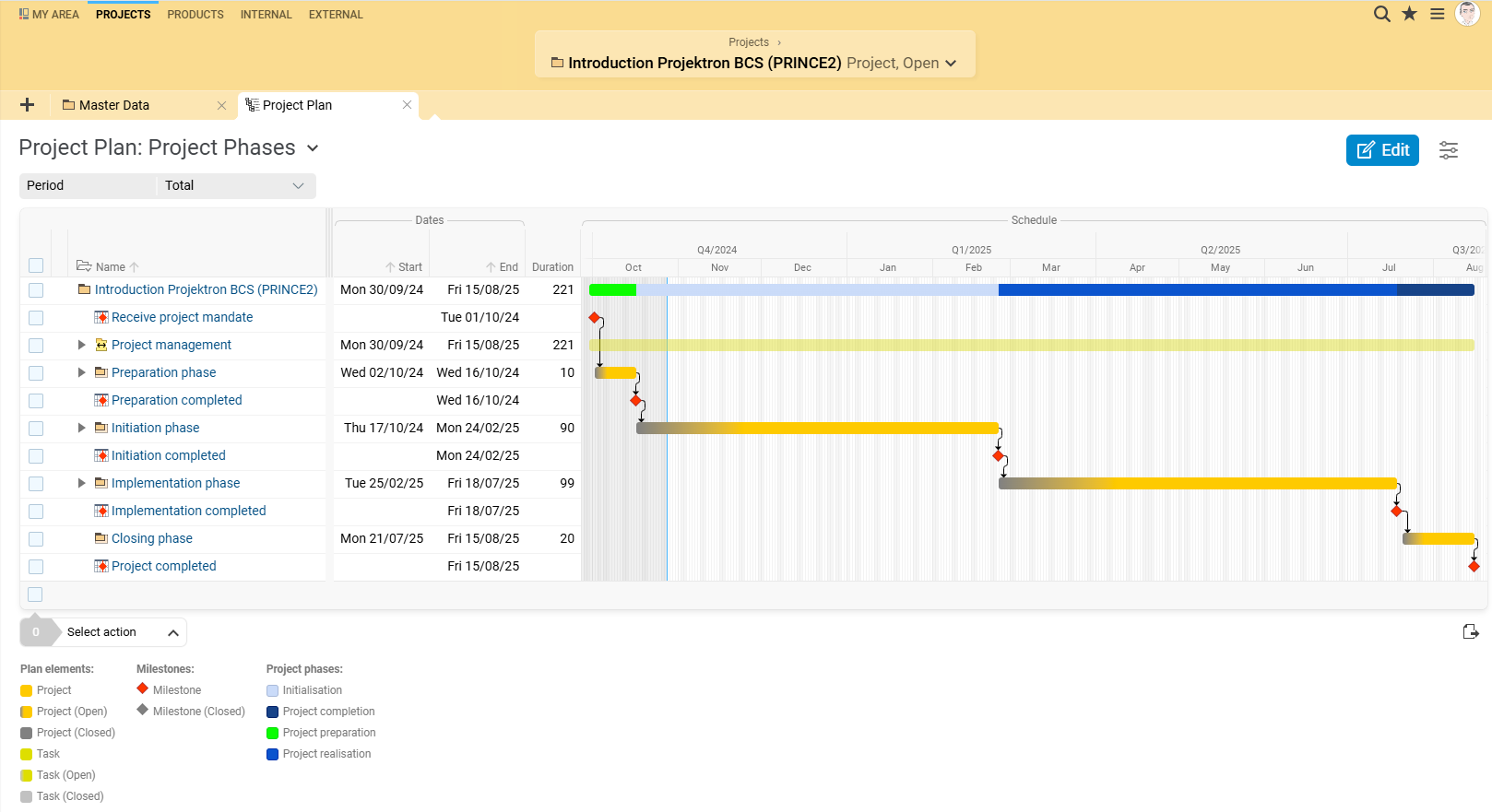Click the Duration column header
The width and height of the screenshot is (1492, 812).
(552, 267)
